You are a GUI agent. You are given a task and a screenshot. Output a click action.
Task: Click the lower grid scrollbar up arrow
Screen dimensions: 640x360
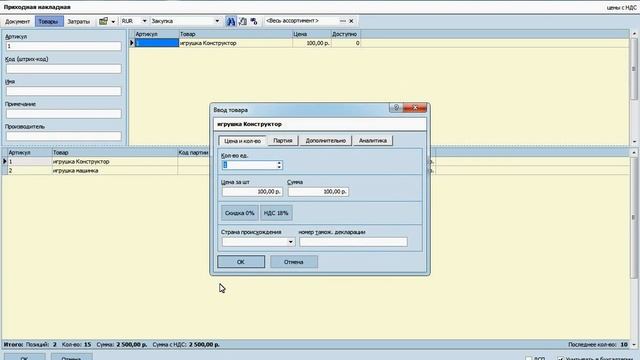634,153
